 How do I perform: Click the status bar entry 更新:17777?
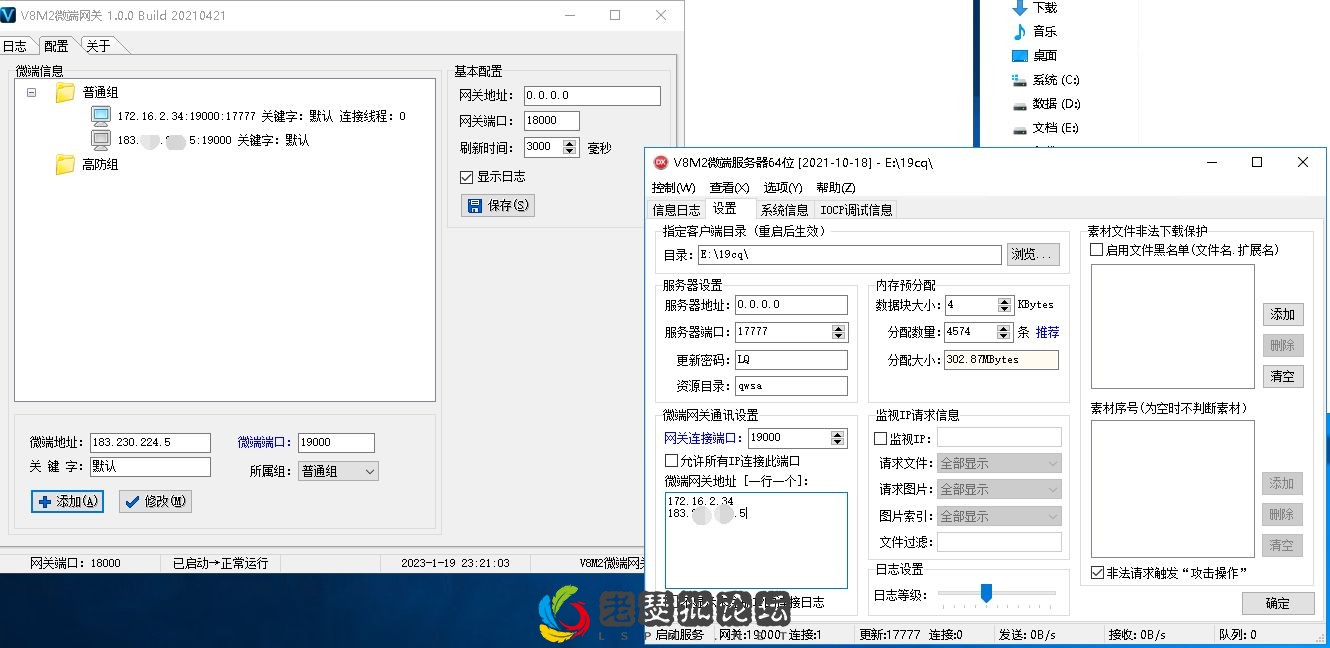pyautogui.click(x=890, y=635)
